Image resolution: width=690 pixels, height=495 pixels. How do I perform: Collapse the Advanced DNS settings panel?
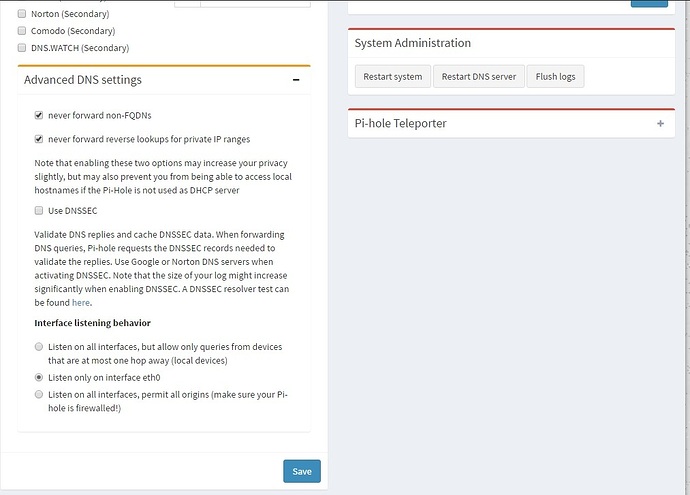(296, 80)
